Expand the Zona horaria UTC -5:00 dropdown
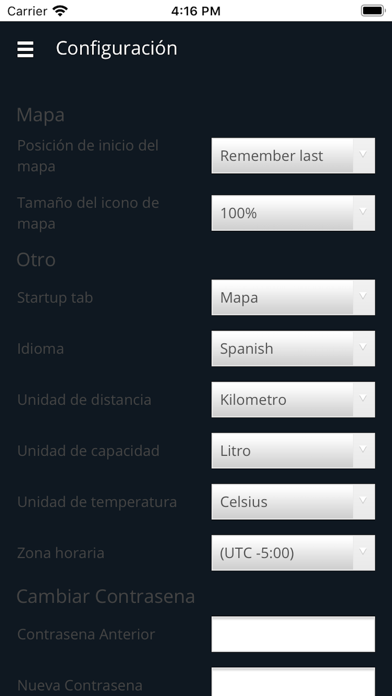392x696 pixels. click(x=293, y=552)
